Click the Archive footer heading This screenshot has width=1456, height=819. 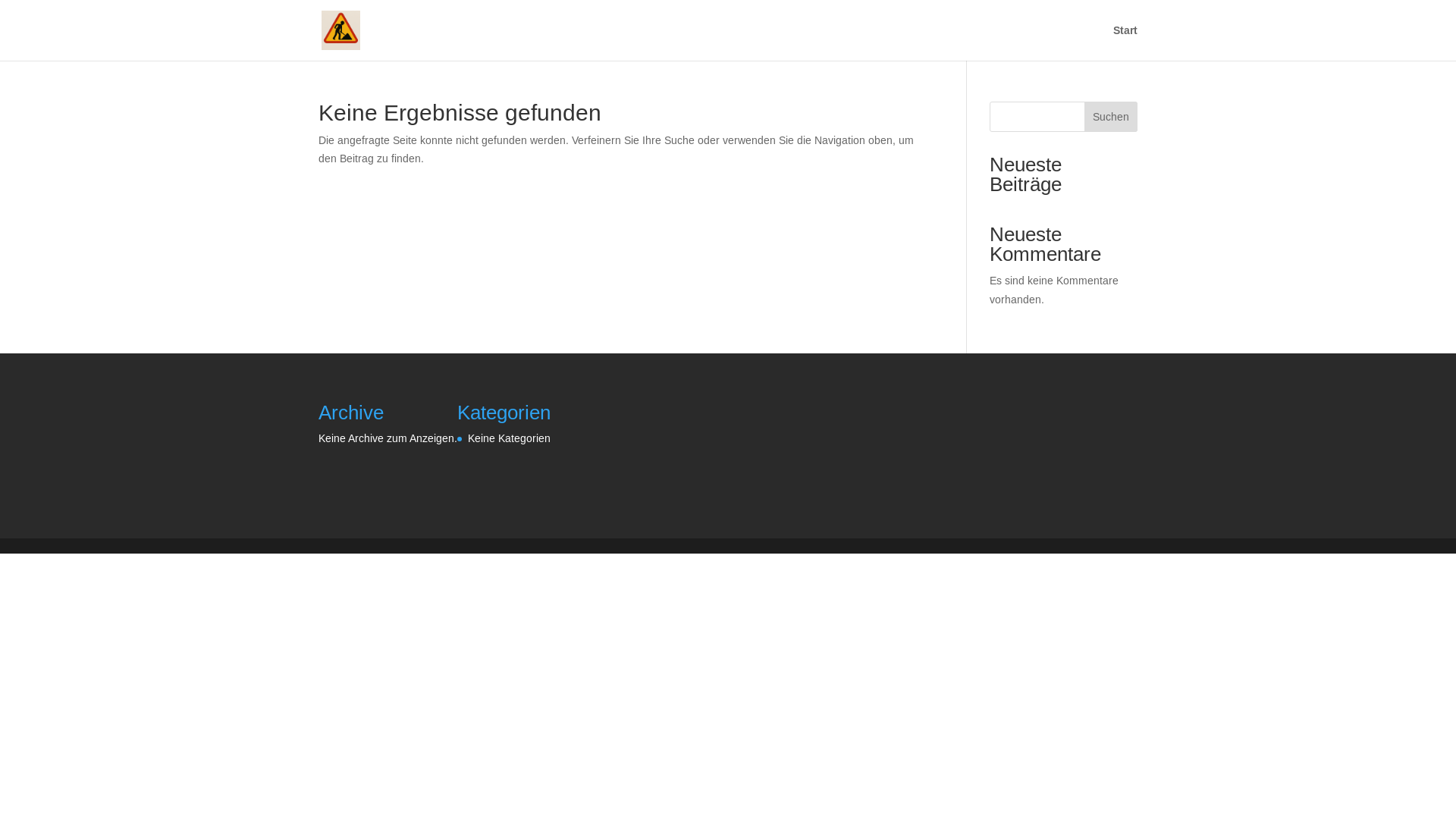pos(351,413)
